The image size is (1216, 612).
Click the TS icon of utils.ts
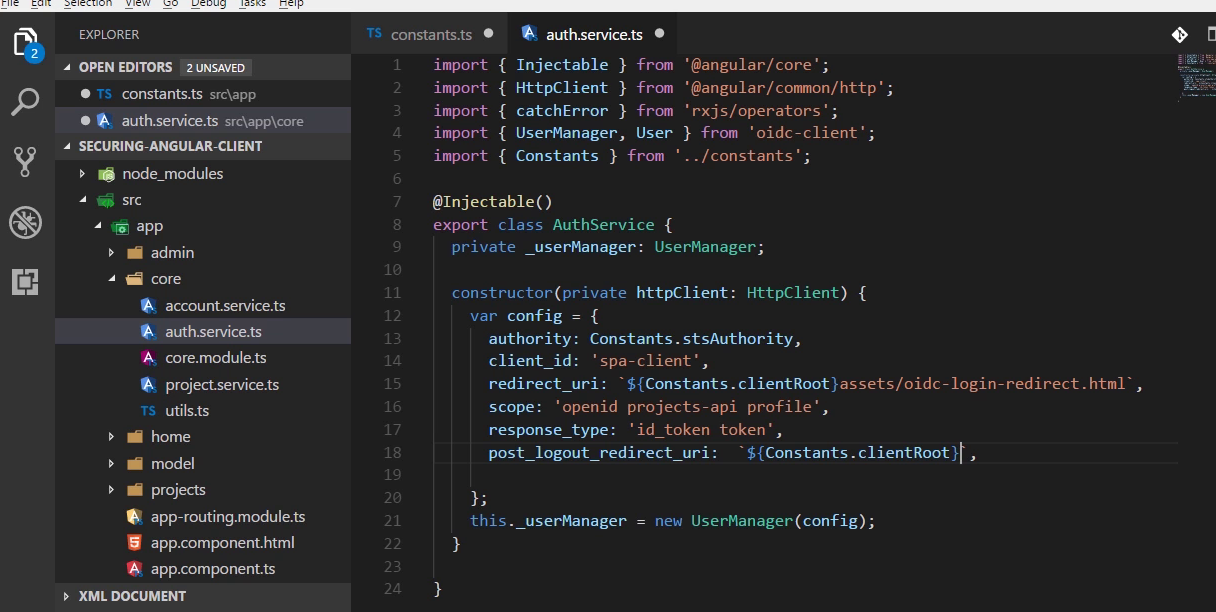coord(148,411)
